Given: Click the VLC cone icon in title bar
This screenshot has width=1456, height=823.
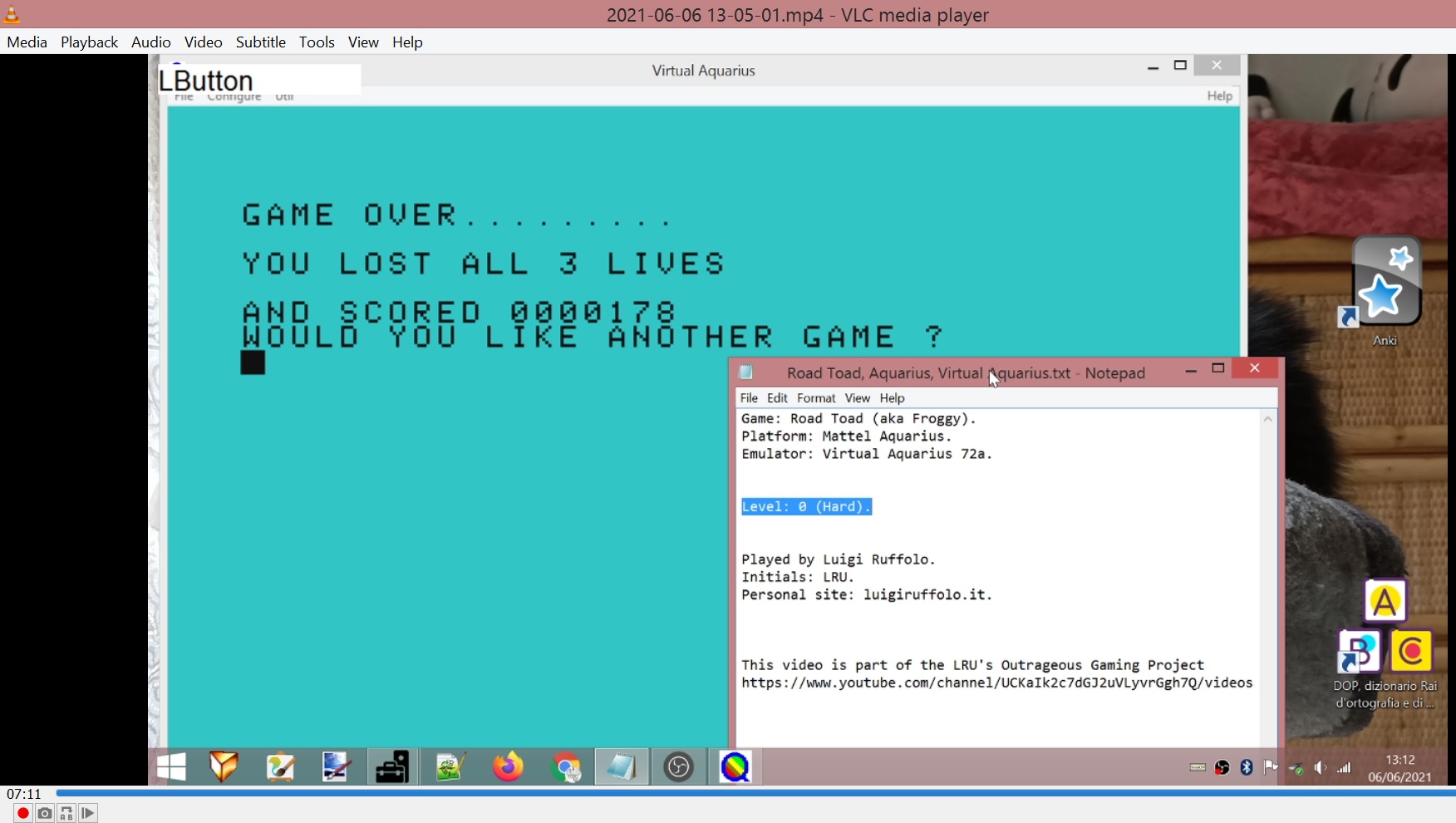Looking at the screenshot, I should tap(12, 14).
